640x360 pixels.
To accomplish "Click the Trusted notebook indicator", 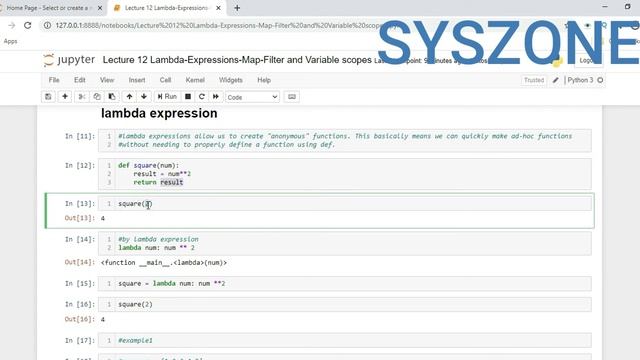I will (534, 80).
